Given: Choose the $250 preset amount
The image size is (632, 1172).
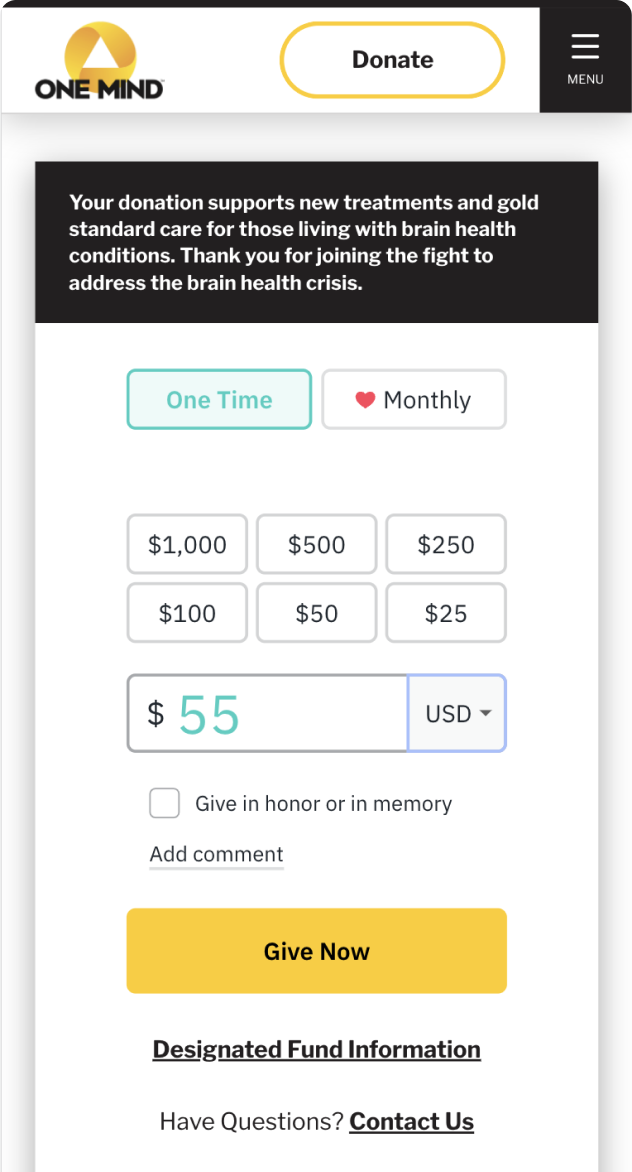Looking at the screenshot, I should [446, 545].
